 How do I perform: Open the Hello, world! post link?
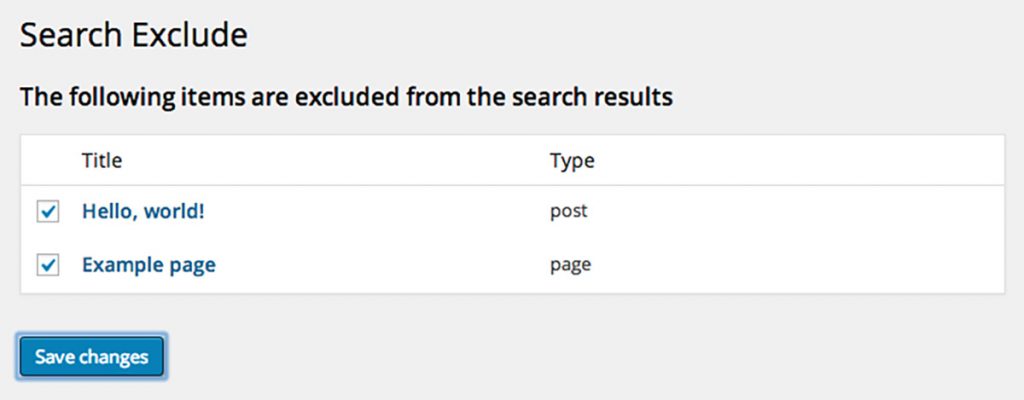[144, 212]
